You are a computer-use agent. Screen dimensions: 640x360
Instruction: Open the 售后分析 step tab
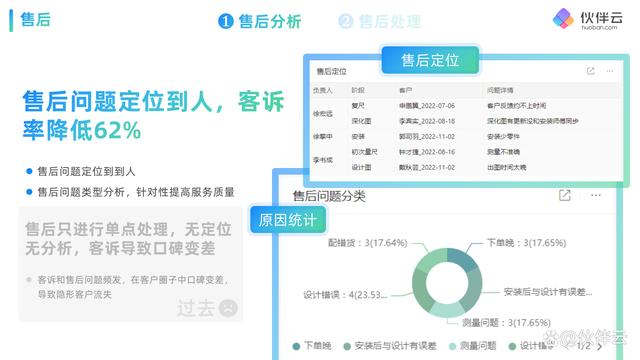[x=260, y=21]
